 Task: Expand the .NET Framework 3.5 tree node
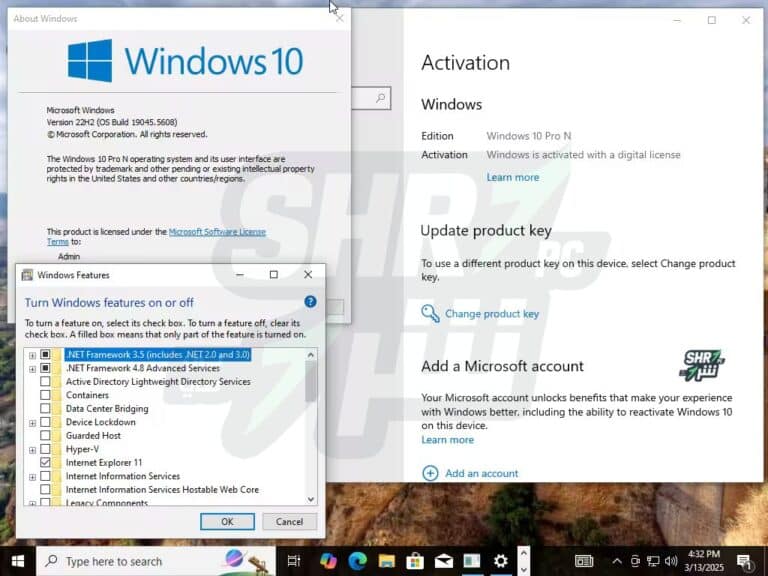point(32,355)
